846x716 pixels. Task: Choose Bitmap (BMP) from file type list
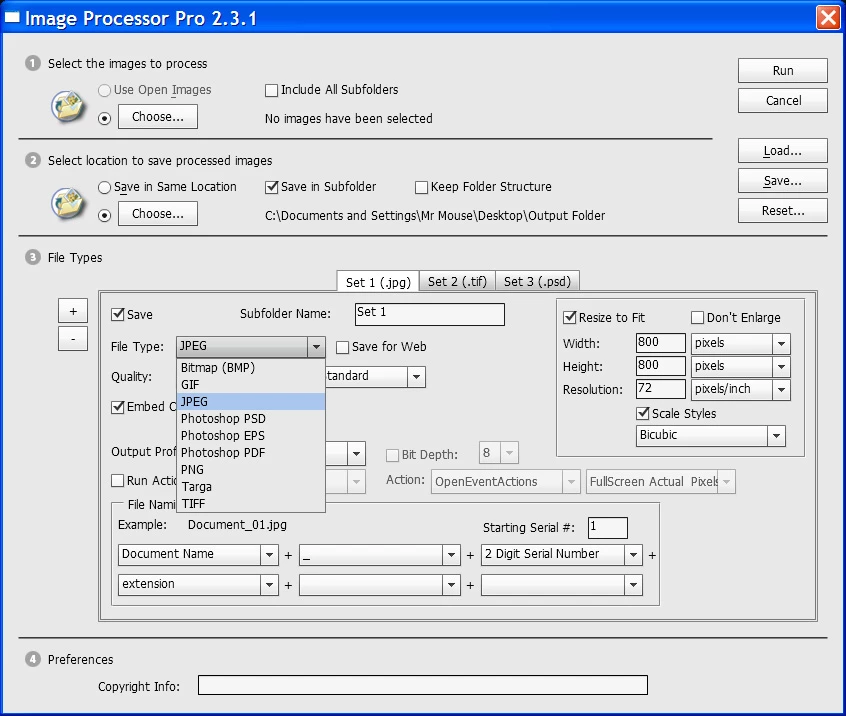click(251, 367)
